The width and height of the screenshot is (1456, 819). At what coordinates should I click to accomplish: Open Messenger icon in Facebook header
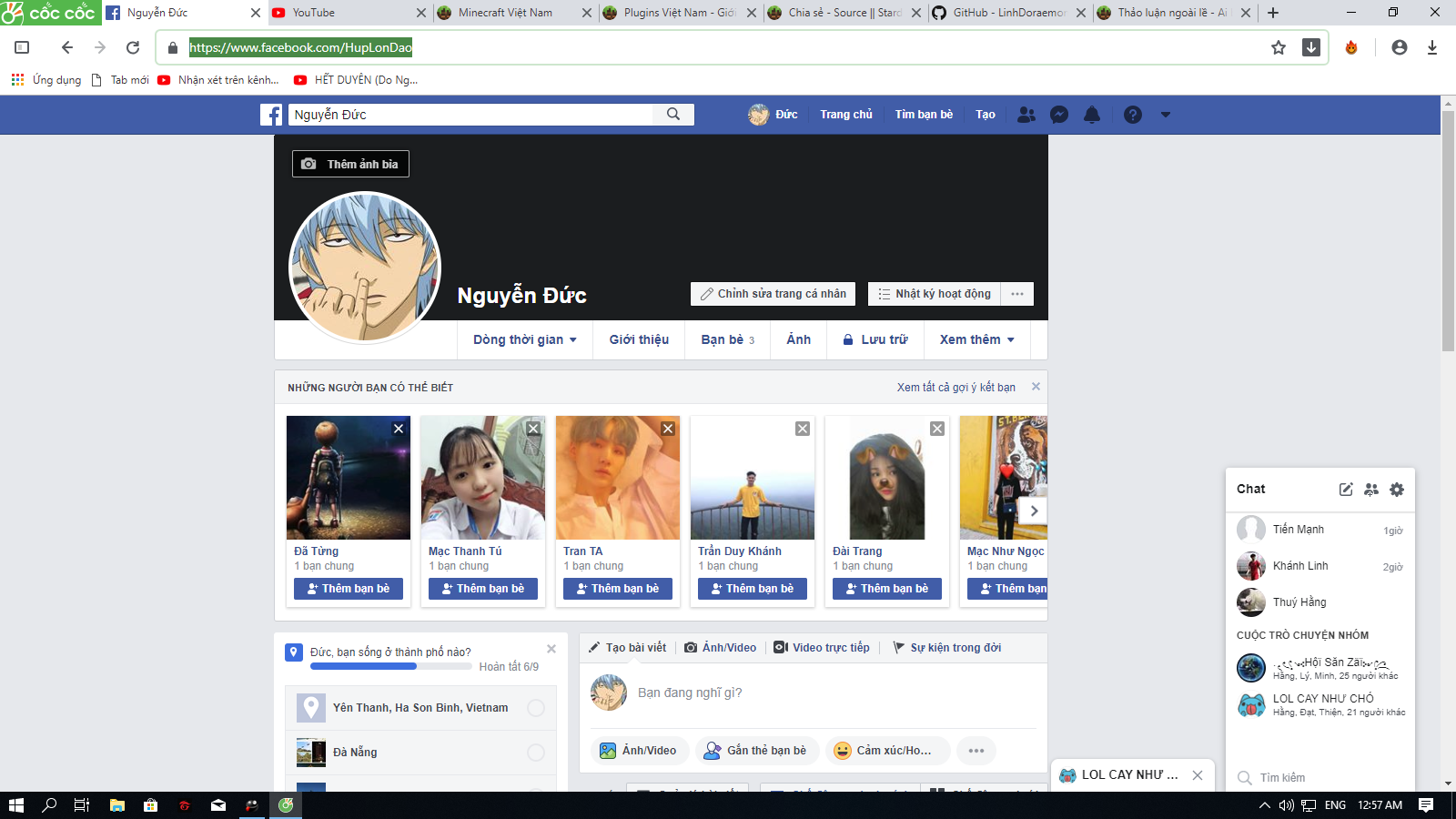click(x=1059, y=115)
